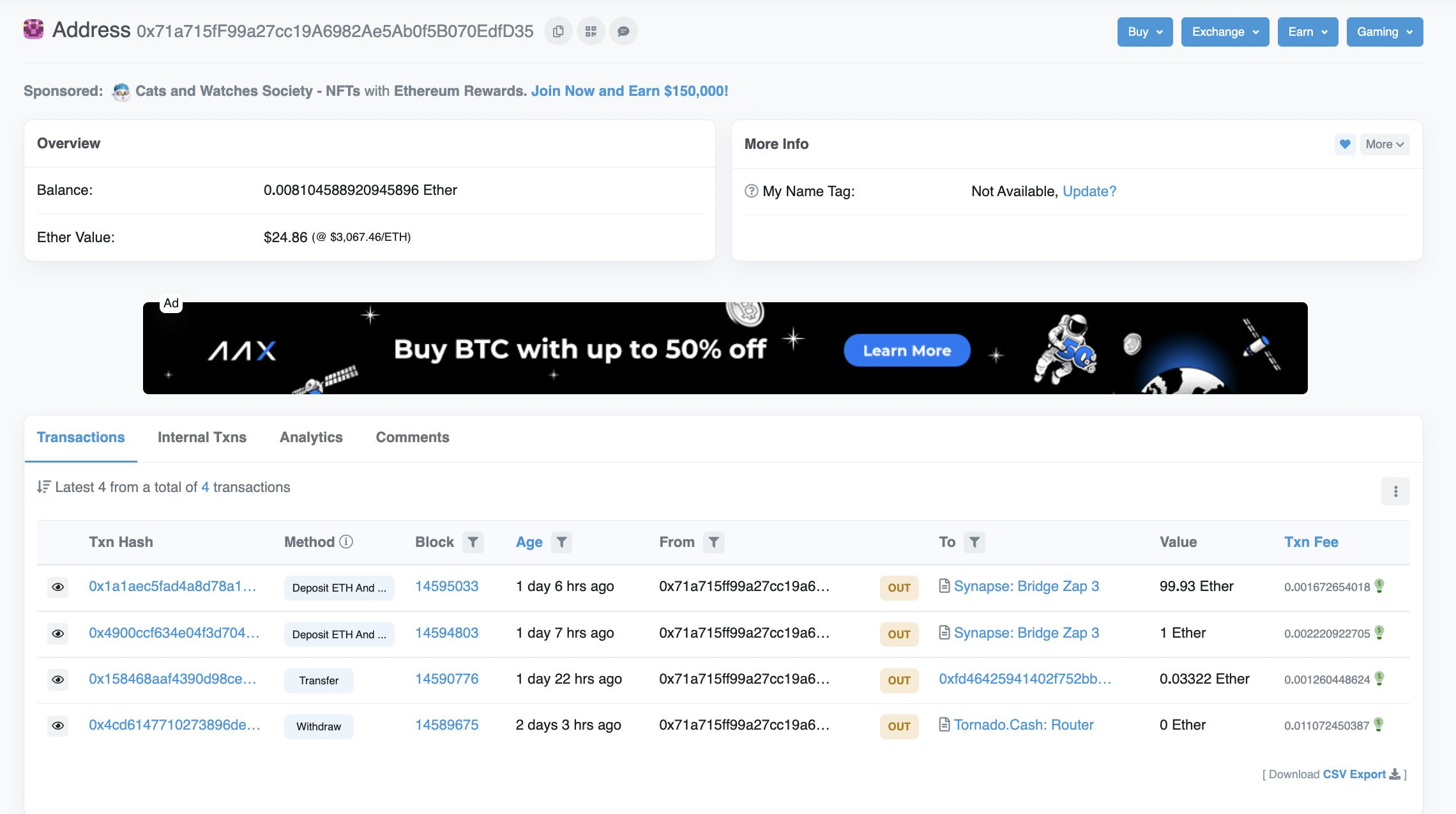Image resolution: width=1456 pixels, height=814 pixels.
Task: Open the Comments tab
Action: [413, 438]
